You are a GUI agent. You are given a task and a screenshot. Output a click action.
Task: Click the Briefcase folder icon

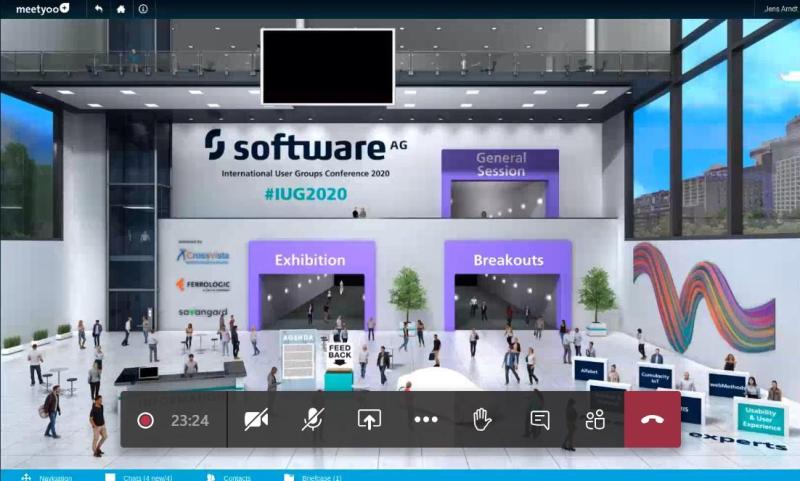click(289, 477)
